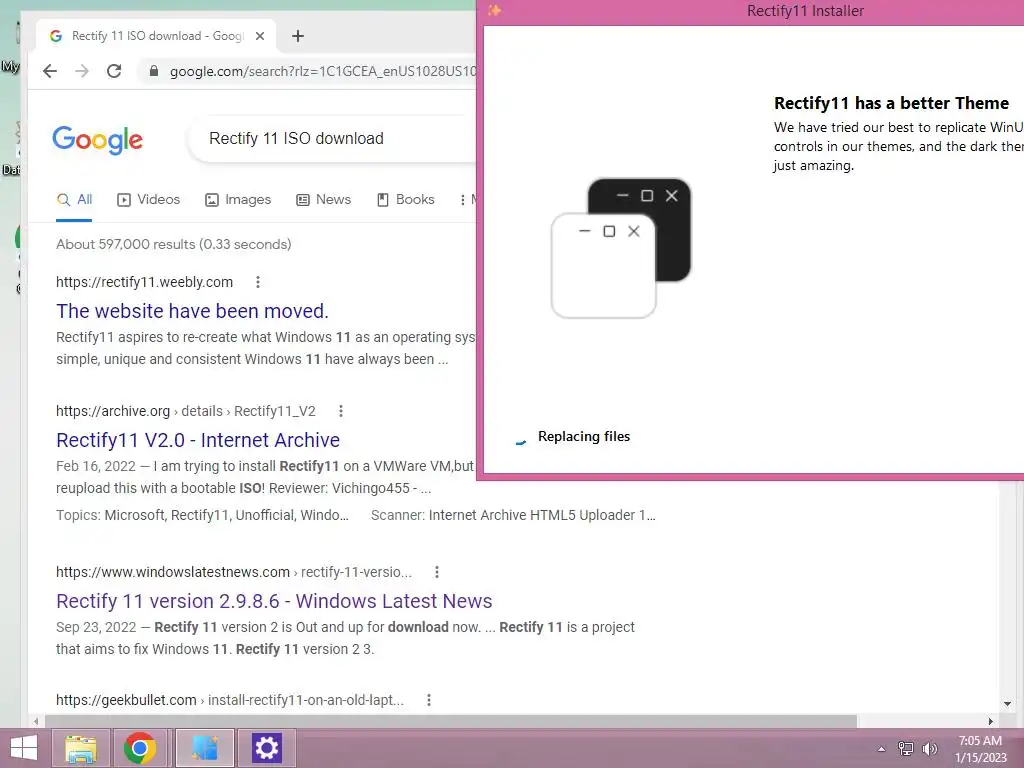Switch to Videos search results

point(148,200)
